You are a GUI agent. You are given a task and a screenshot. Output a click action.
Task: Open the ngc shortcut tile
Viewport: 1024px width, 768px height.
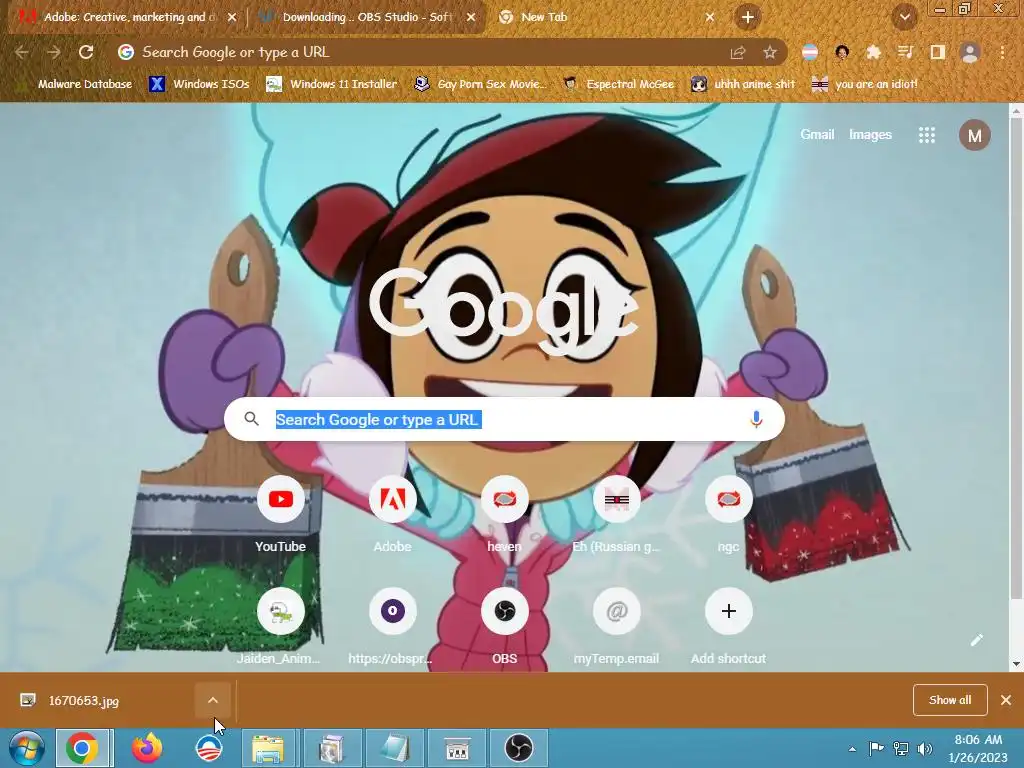point(728,516)
